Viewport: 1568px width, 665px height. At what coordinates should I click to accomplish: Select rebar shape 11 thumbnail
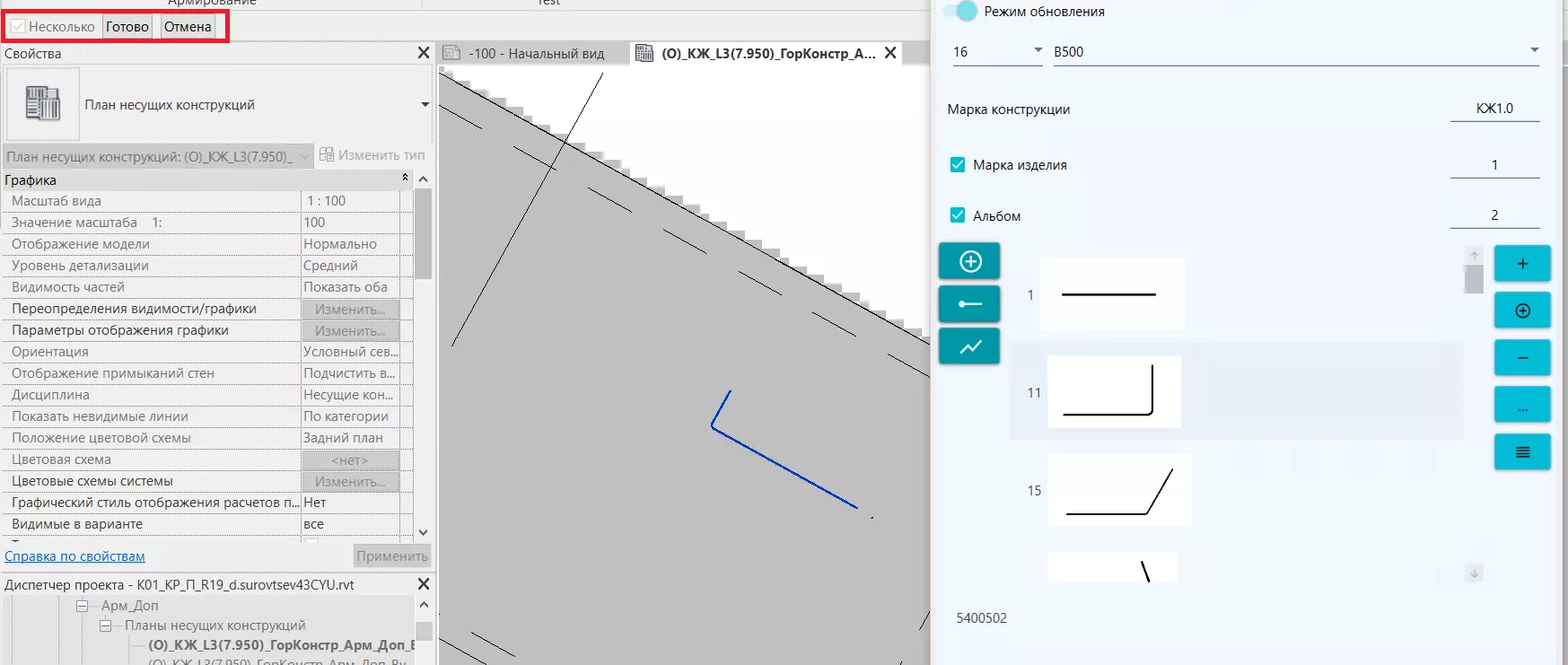point(1113,392)
